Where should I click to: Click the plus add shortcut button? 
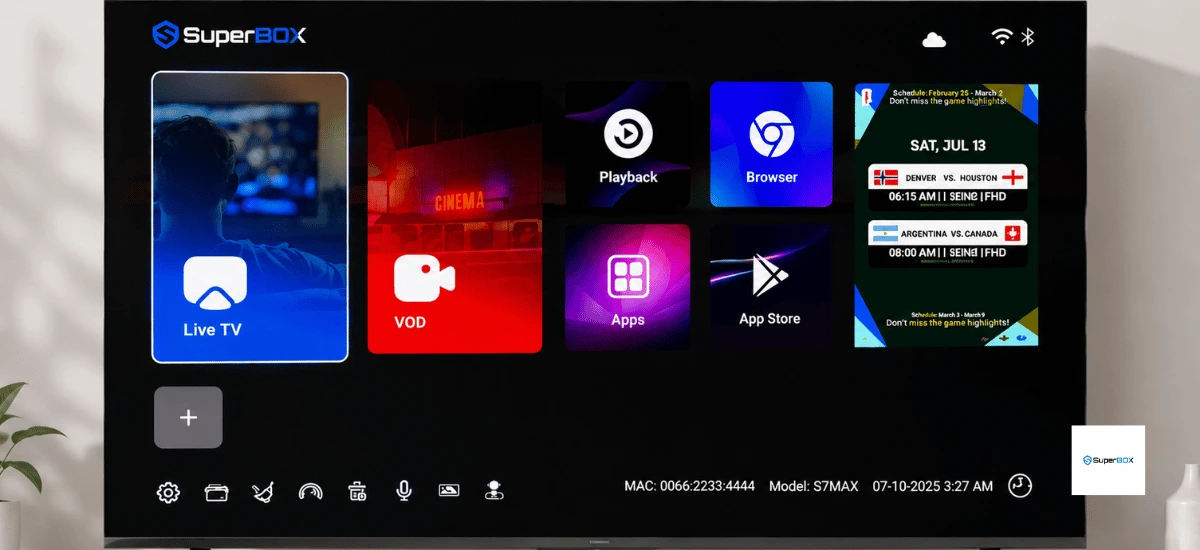(188, 417)
